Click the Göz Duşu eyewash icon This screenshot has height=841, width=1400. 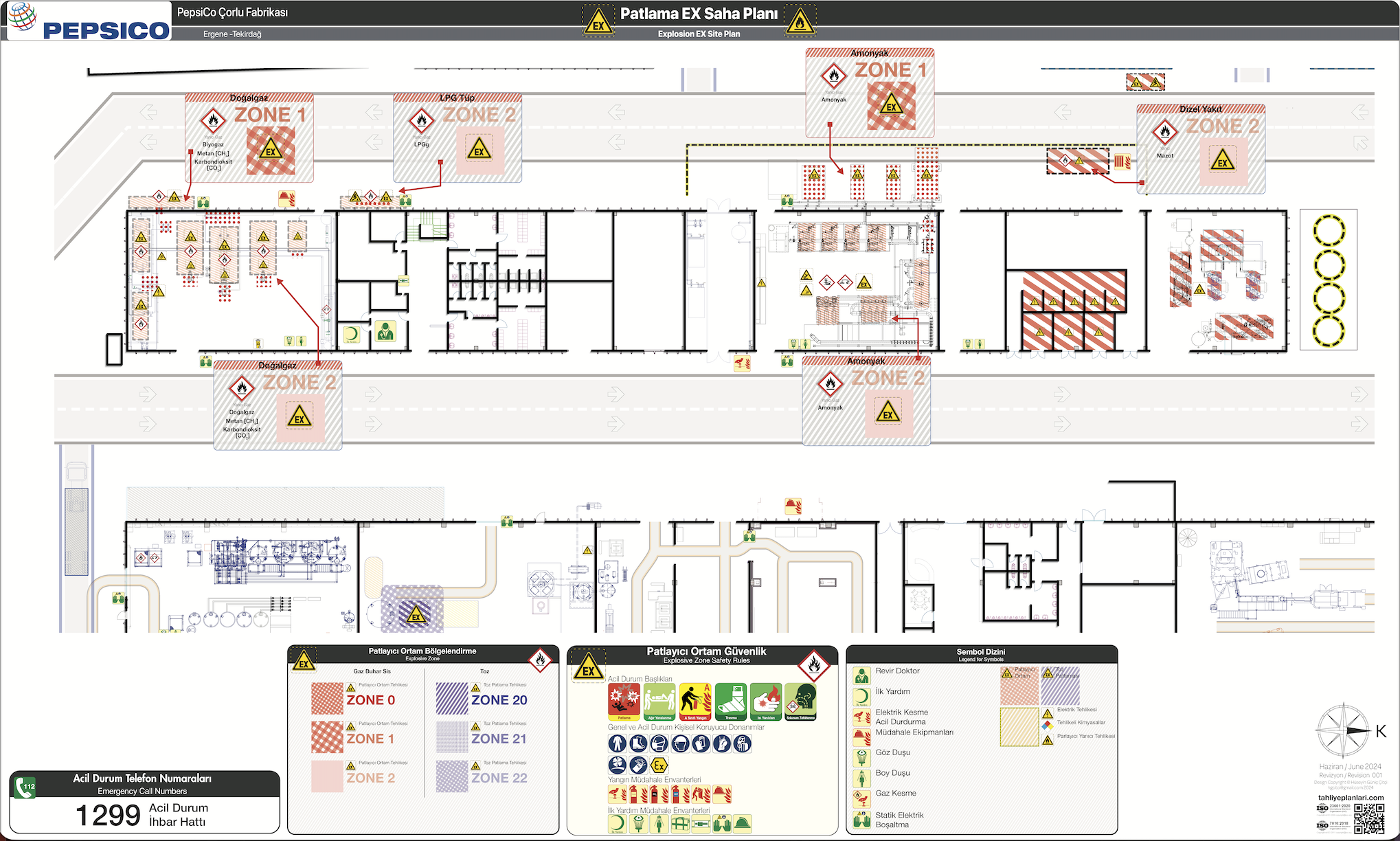(x=861, y=757)
